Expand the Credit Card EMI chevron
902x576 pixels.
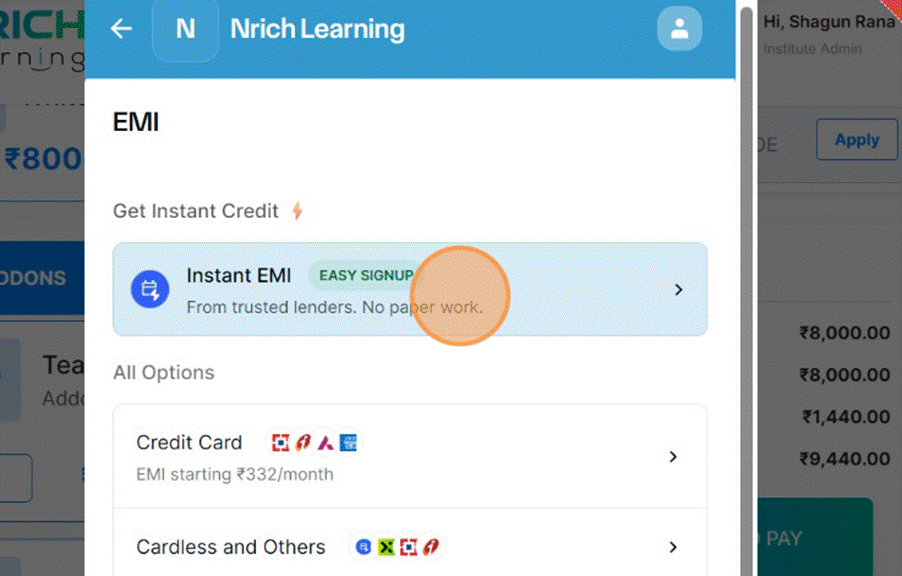(x=673, y=457)
